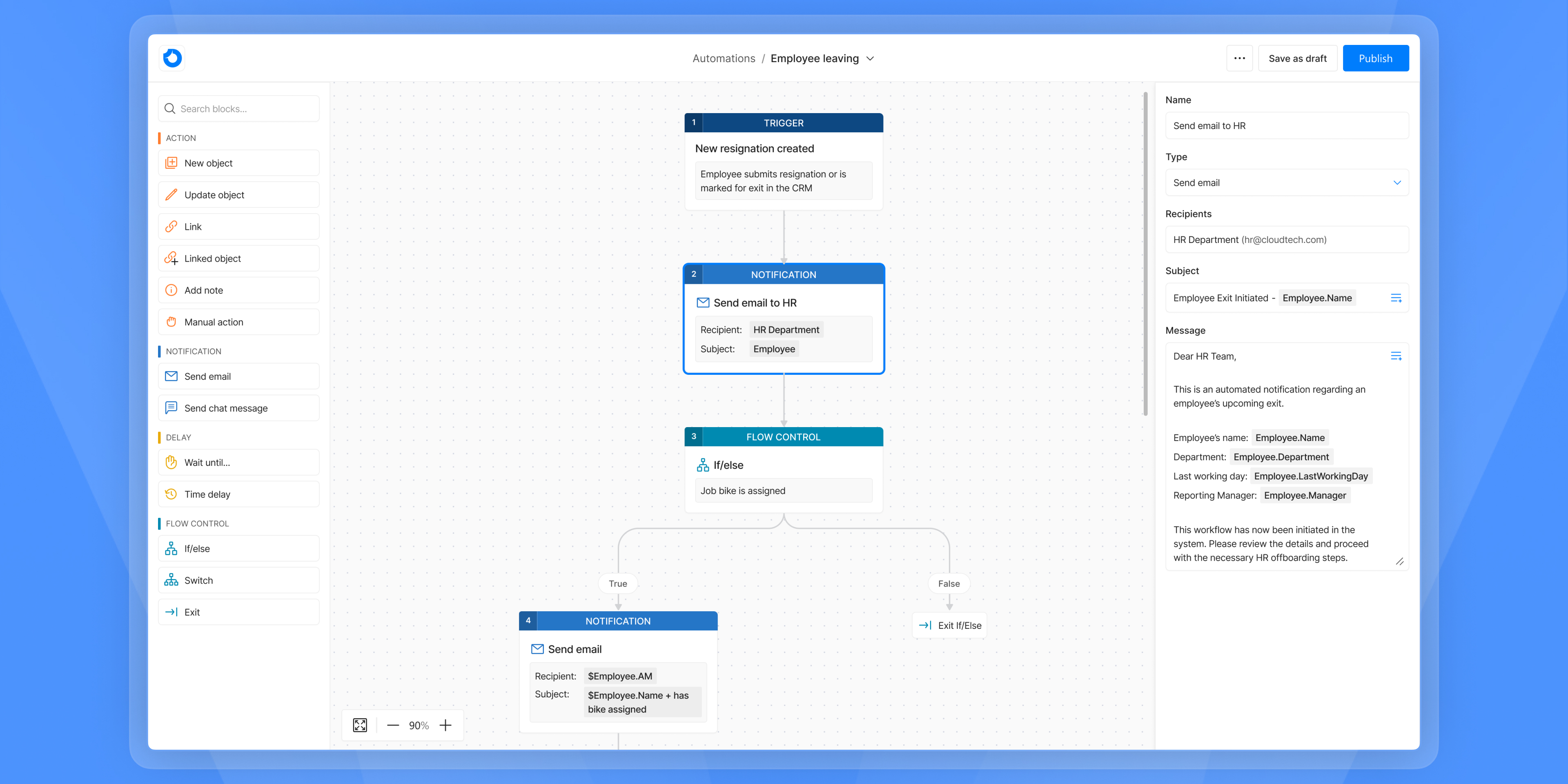Pick the Wait until delay block

pos(238,463)
